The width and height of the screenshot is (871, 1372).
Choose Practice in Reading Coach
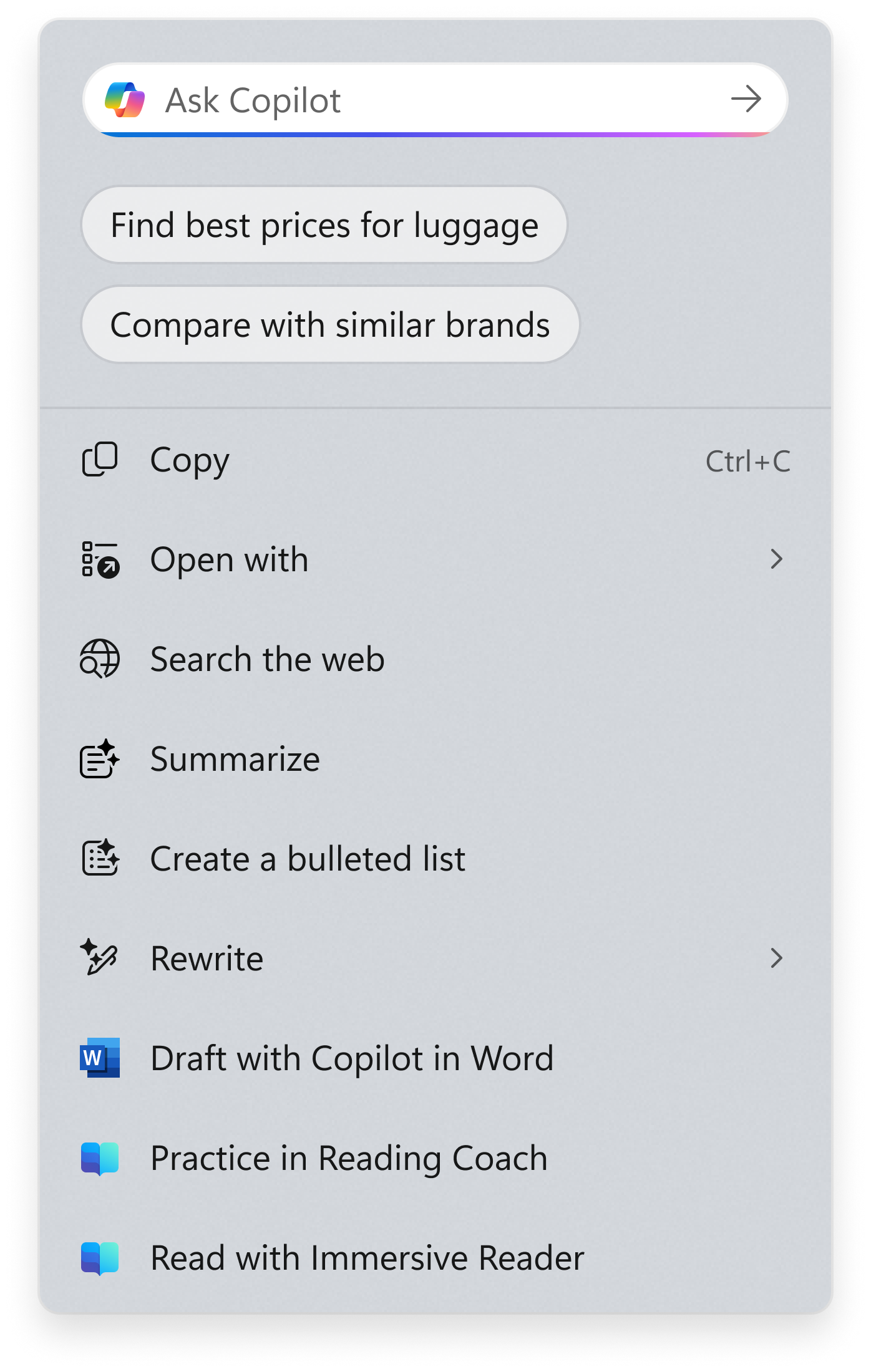coord(349,1158)
